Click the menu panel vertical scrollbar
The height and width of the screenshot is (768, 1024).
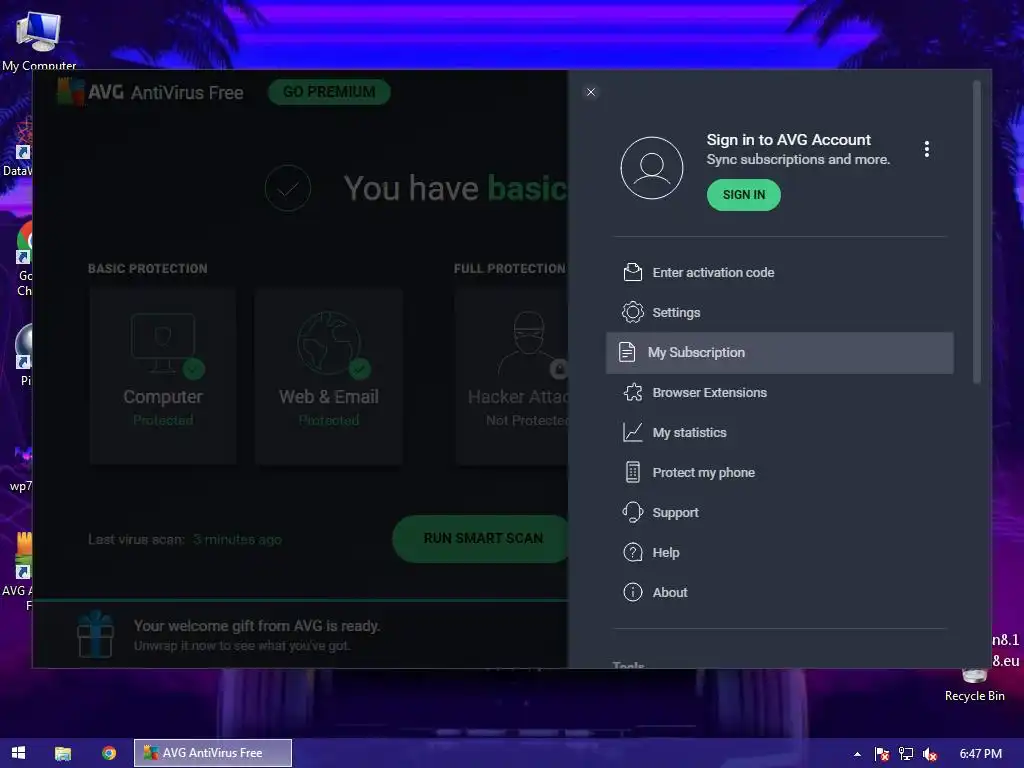(976, 232)
